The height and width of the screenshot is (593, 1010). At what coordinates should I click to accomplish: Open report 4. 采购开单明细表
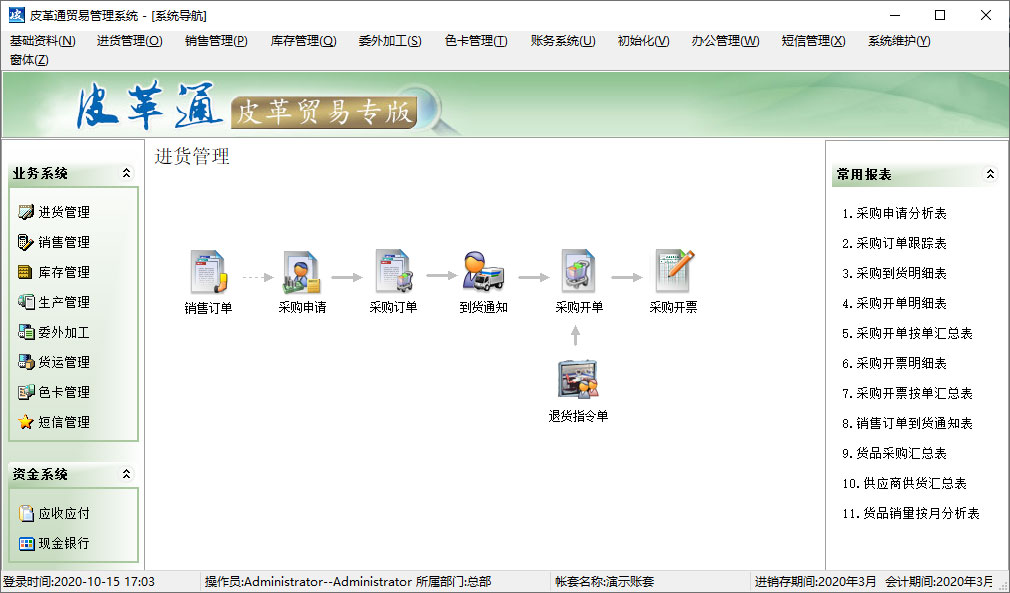894,303
